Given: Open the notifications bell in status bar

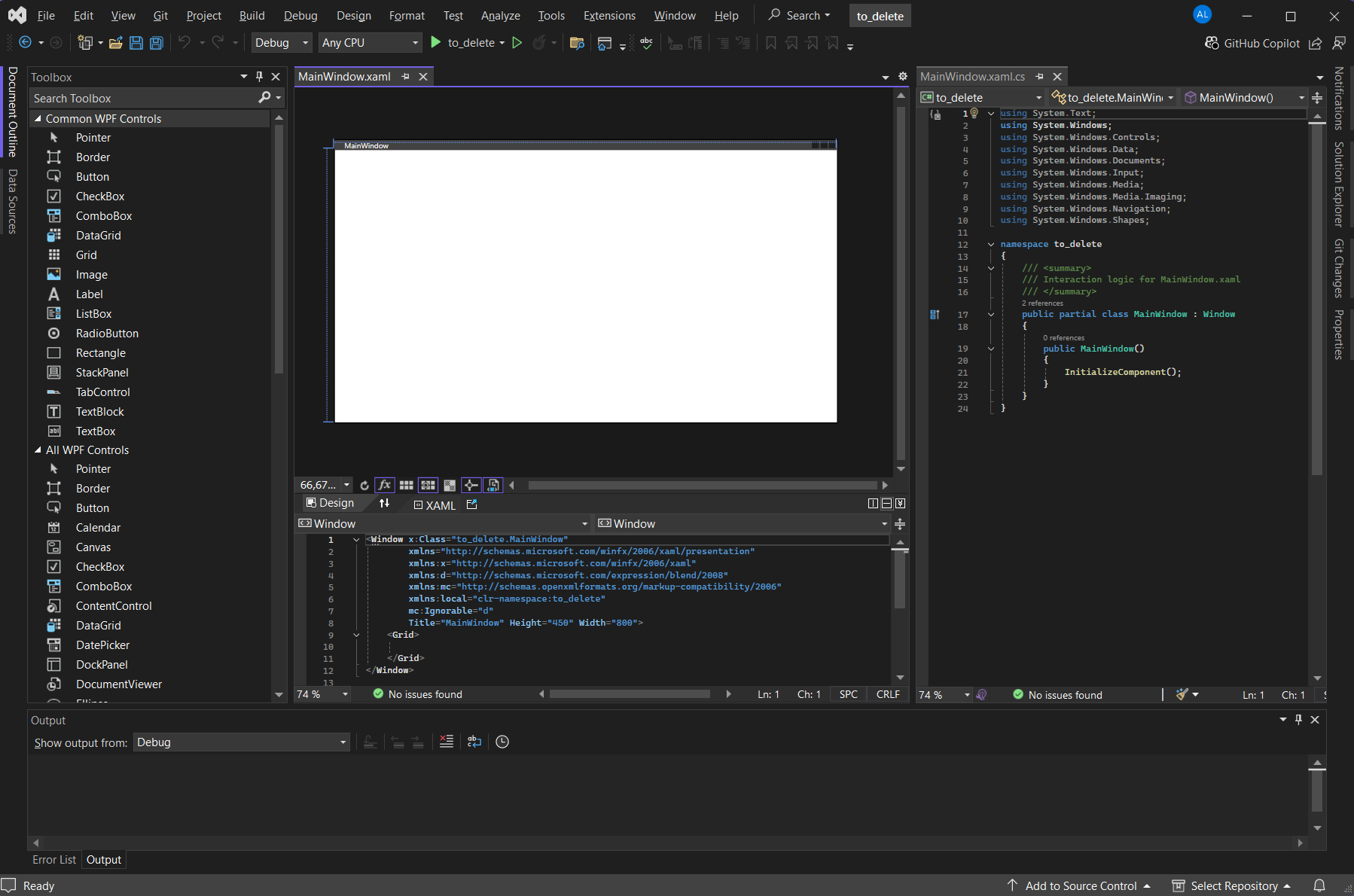Looking at the screenshot, I should tap(1319, 885).
